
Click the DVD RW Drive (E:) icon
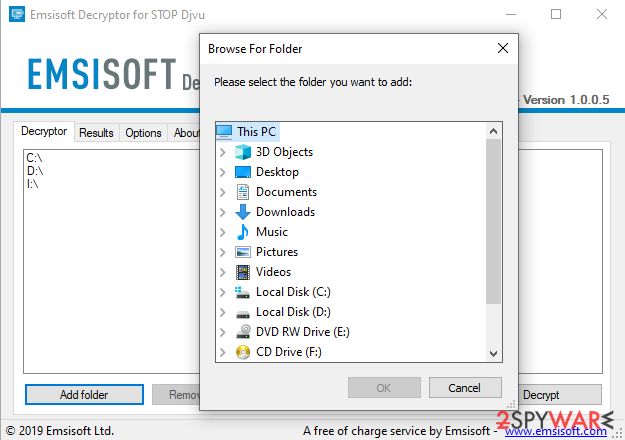[243, 332]
